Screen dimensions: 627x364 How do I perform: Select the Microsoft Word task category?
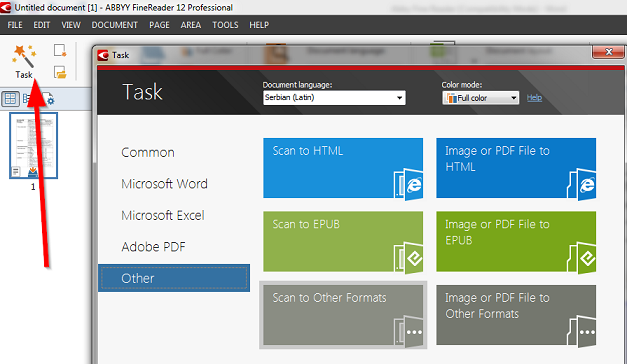point(164,184)
